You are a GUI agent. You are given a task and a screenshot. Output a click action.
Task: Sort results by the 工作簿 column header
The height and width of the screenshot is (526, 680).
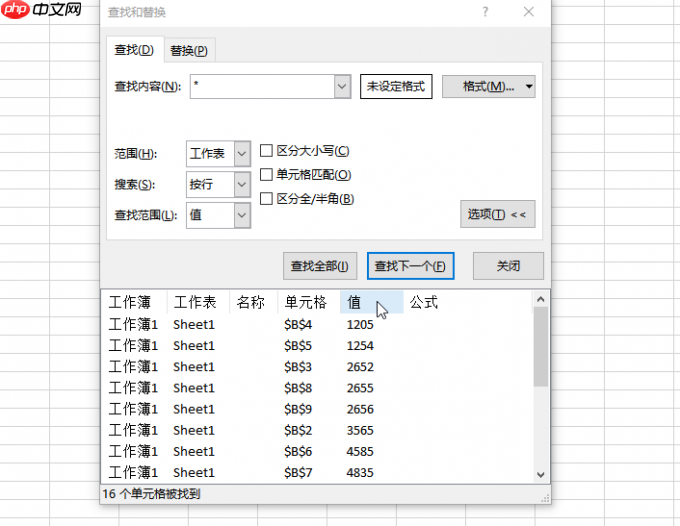(134, 302)
